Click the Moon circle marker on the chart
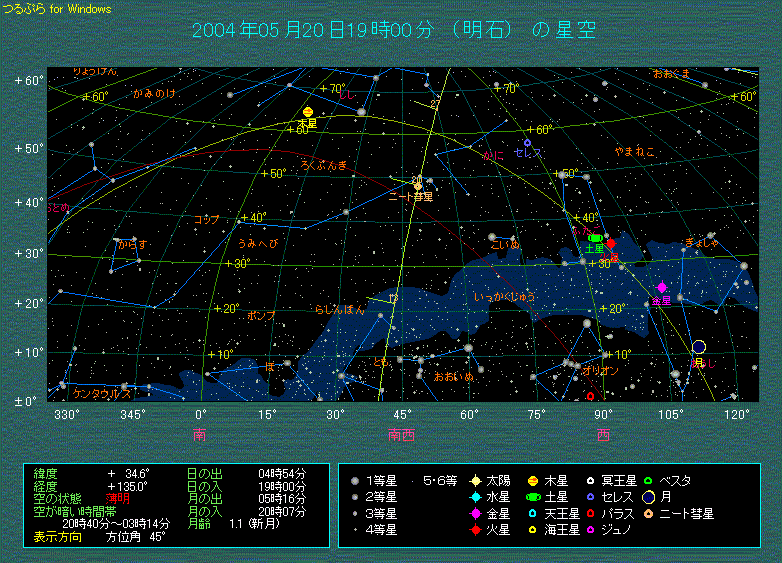Image resolution: width=782 pixels, height=563 pixels. [699, 347]
